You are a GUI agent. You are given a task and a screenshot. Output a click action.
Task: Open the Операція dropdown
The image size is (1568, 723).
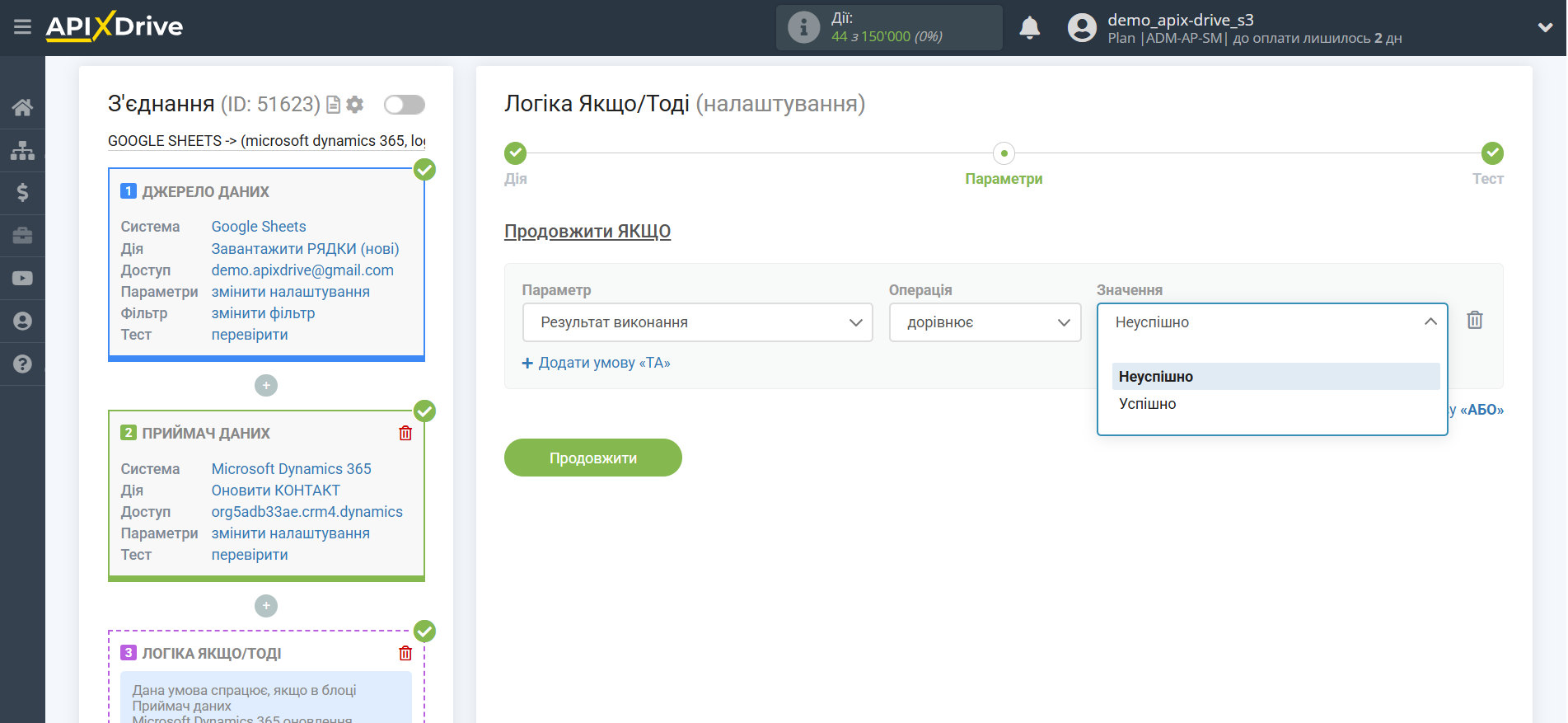985,322
